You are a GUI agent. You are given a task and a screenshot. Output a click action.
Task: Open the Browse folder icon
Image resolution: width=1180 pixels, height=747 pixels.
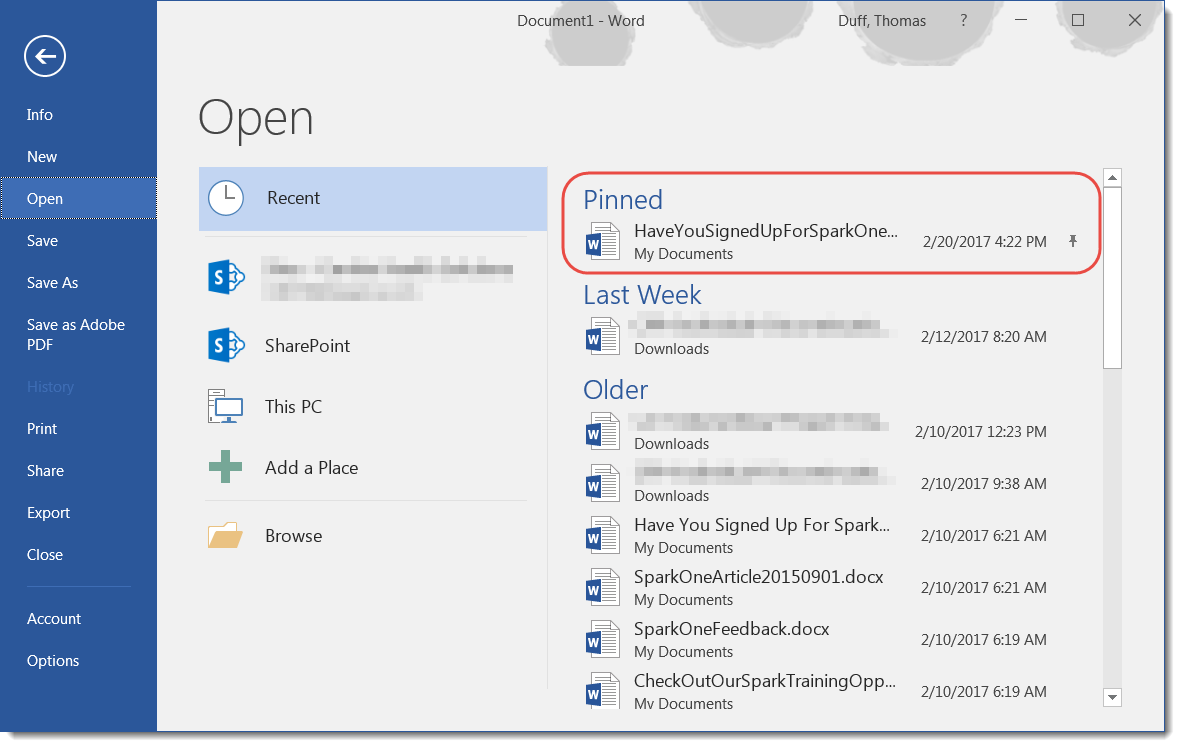(226, 535)
